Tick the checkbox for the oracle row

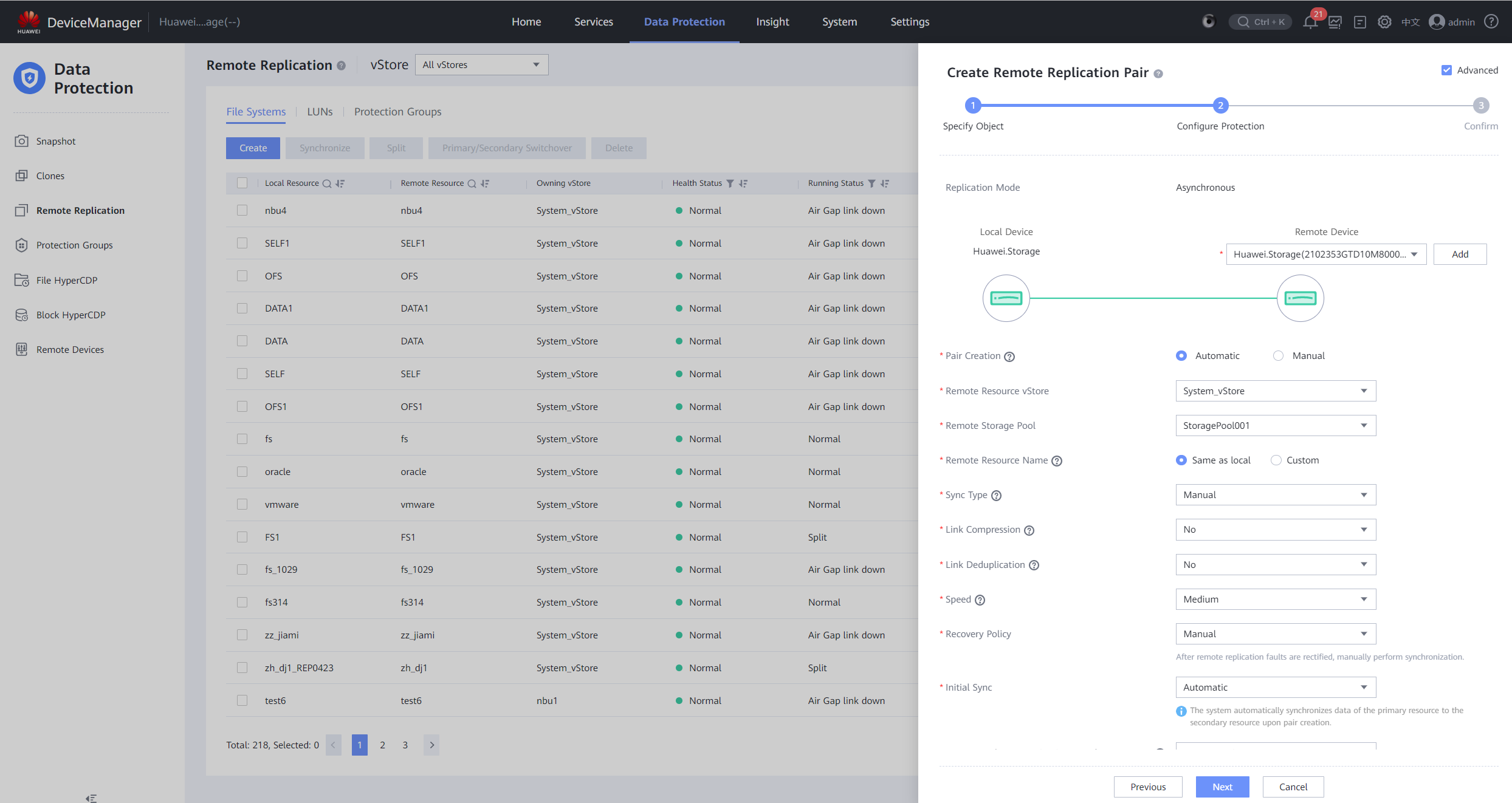pos(242,472)
